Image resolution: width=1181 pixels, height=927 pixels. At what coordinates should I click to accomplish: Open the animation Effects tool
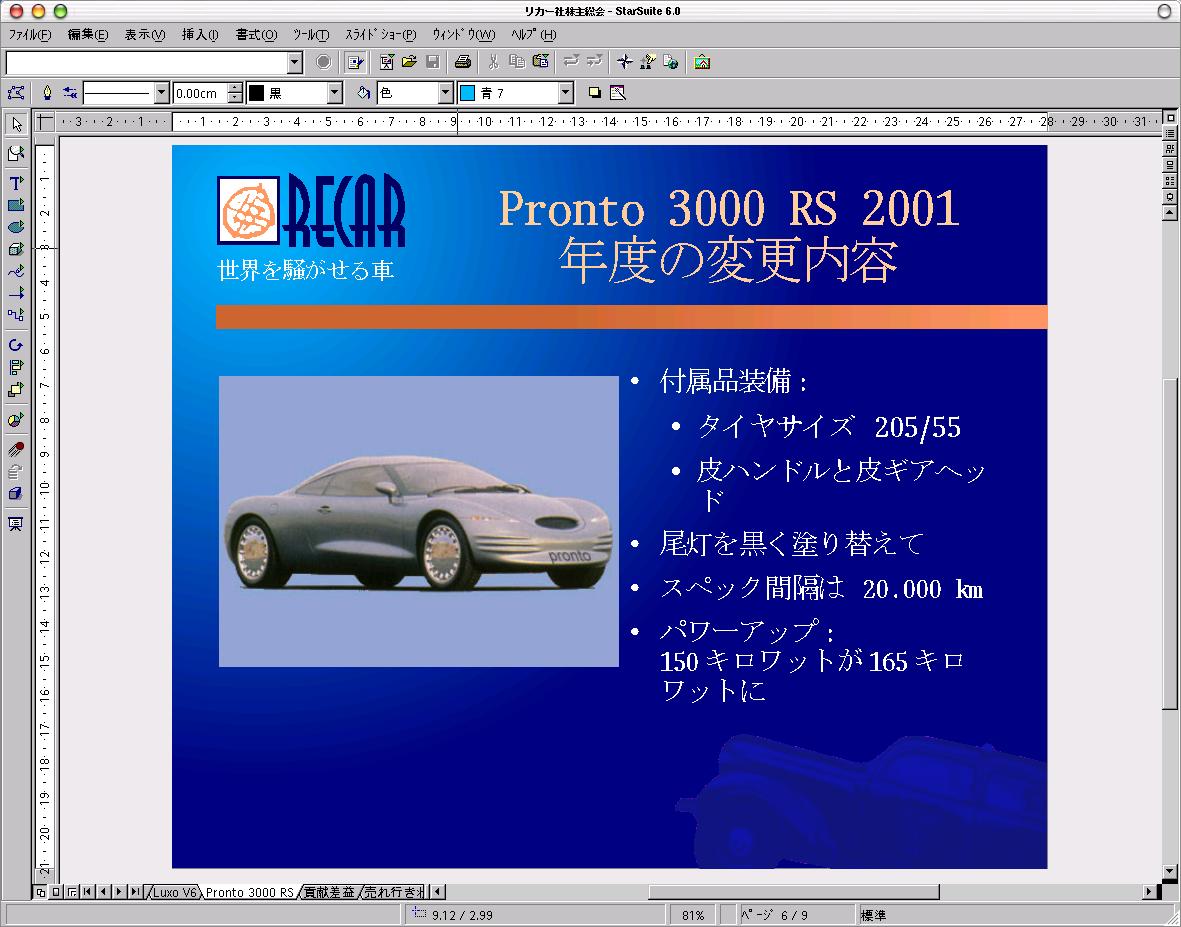16,450
